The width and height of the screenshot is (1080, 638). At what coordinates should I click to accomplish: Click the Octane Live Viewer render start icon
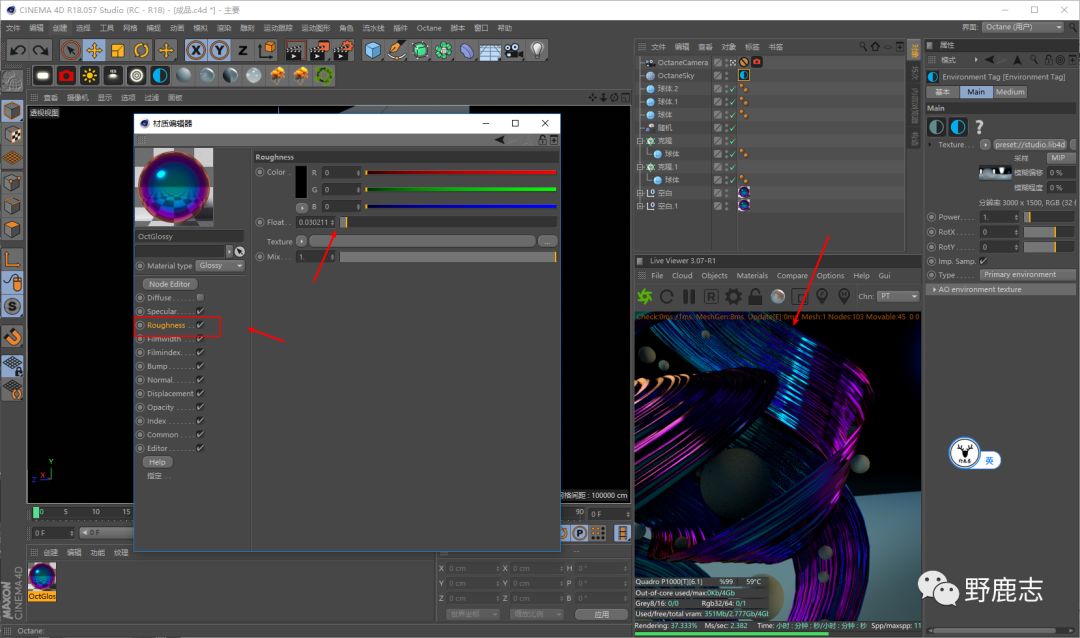click(x=645, y=297)
